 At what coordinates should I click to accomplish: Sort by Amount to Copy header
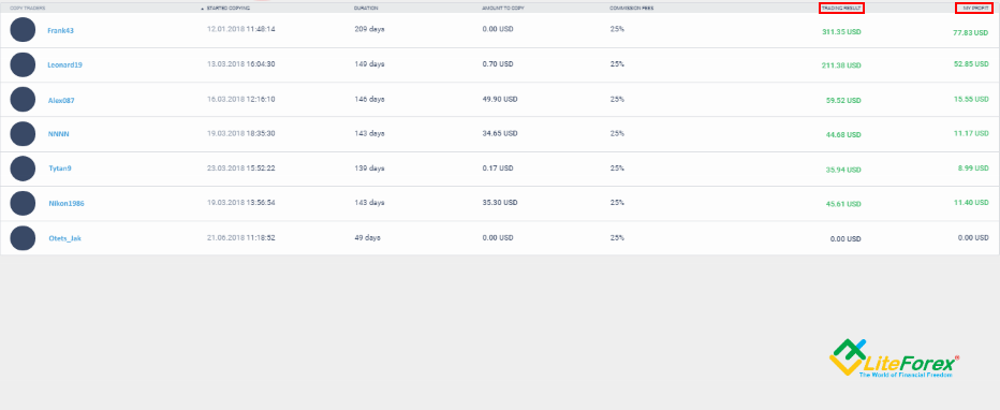pyautogui.click(x=503, y=8)
